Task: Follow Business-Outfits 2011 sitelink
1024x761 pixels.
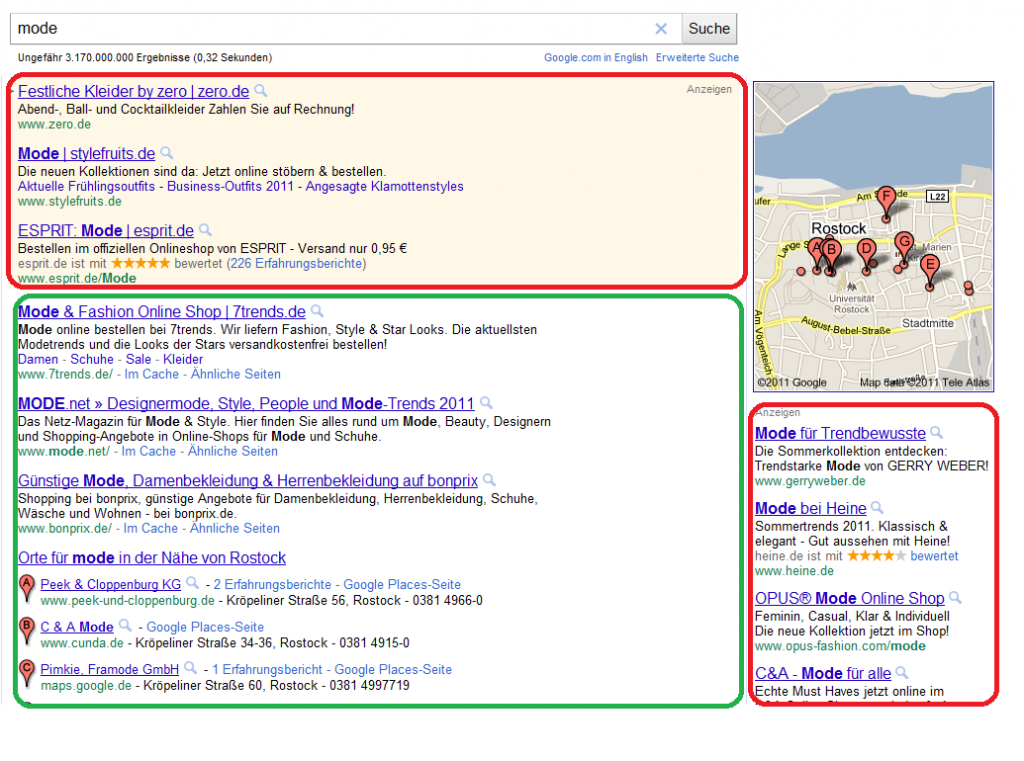Action: click(x=231, y=186)
